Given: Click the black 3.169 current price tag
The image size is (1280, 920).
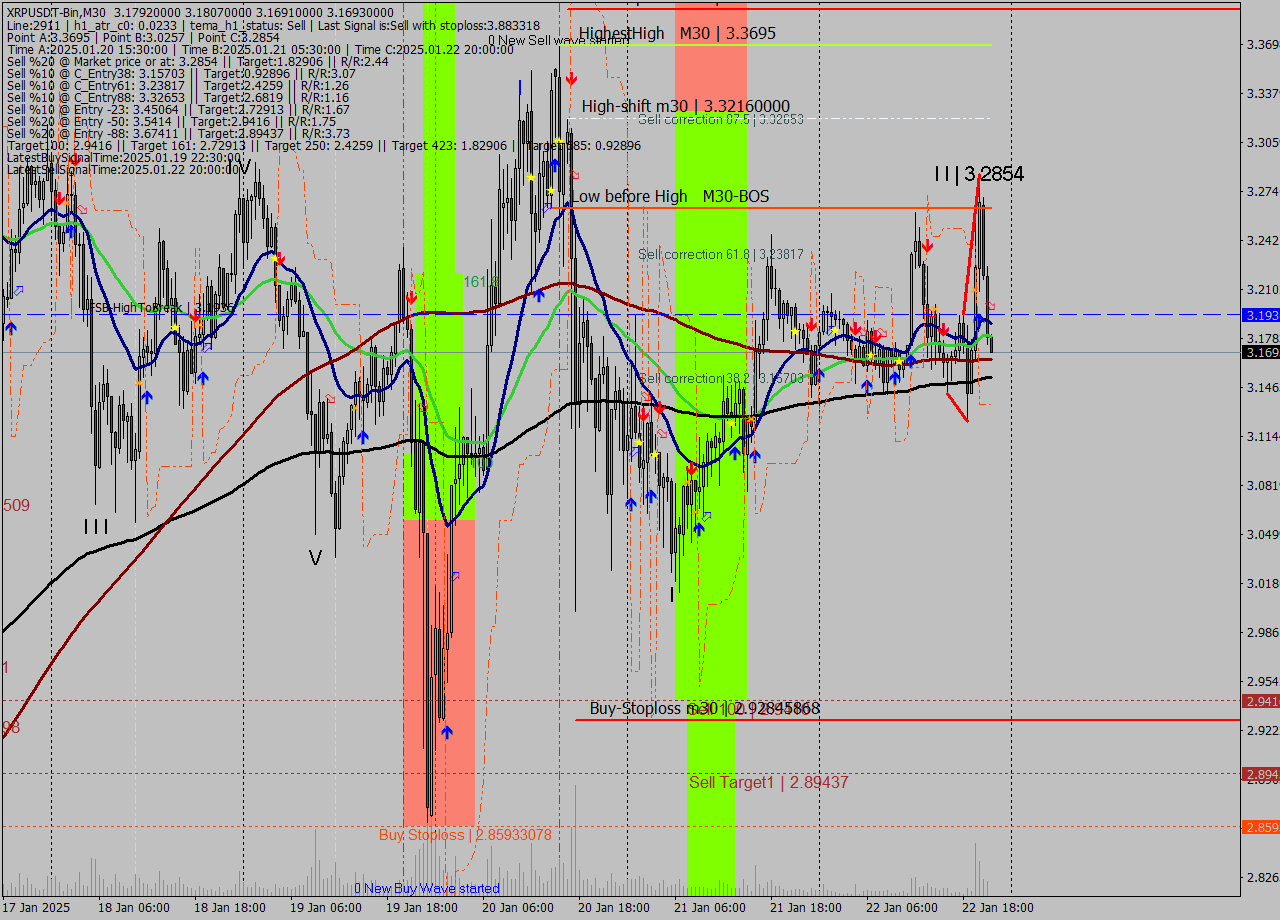Looking at the screenshot, I should (1260, 352).
